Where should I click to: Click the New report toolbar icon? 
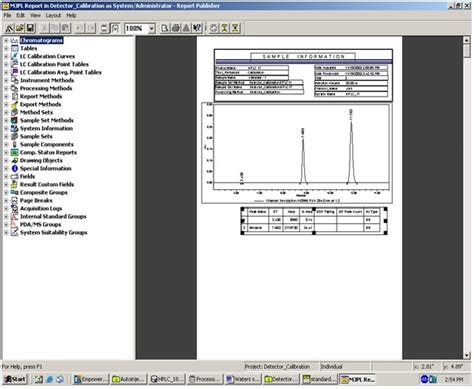coord(9,28)
